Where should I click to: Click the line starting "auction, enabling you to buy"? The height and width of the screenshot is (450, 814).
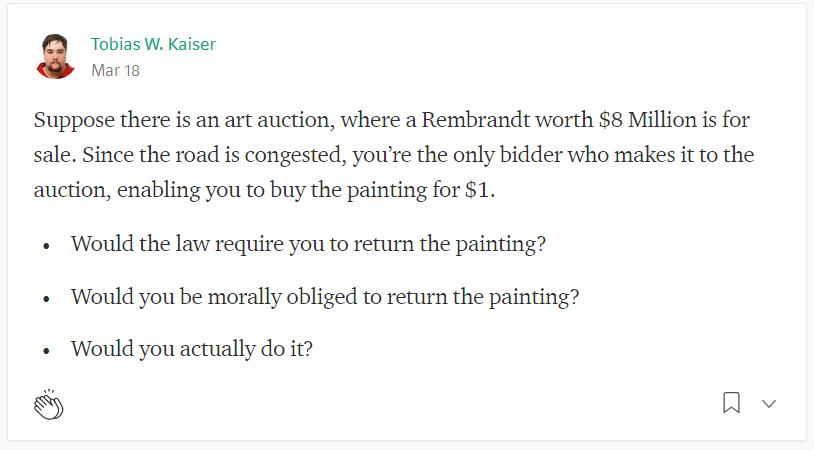264,190
